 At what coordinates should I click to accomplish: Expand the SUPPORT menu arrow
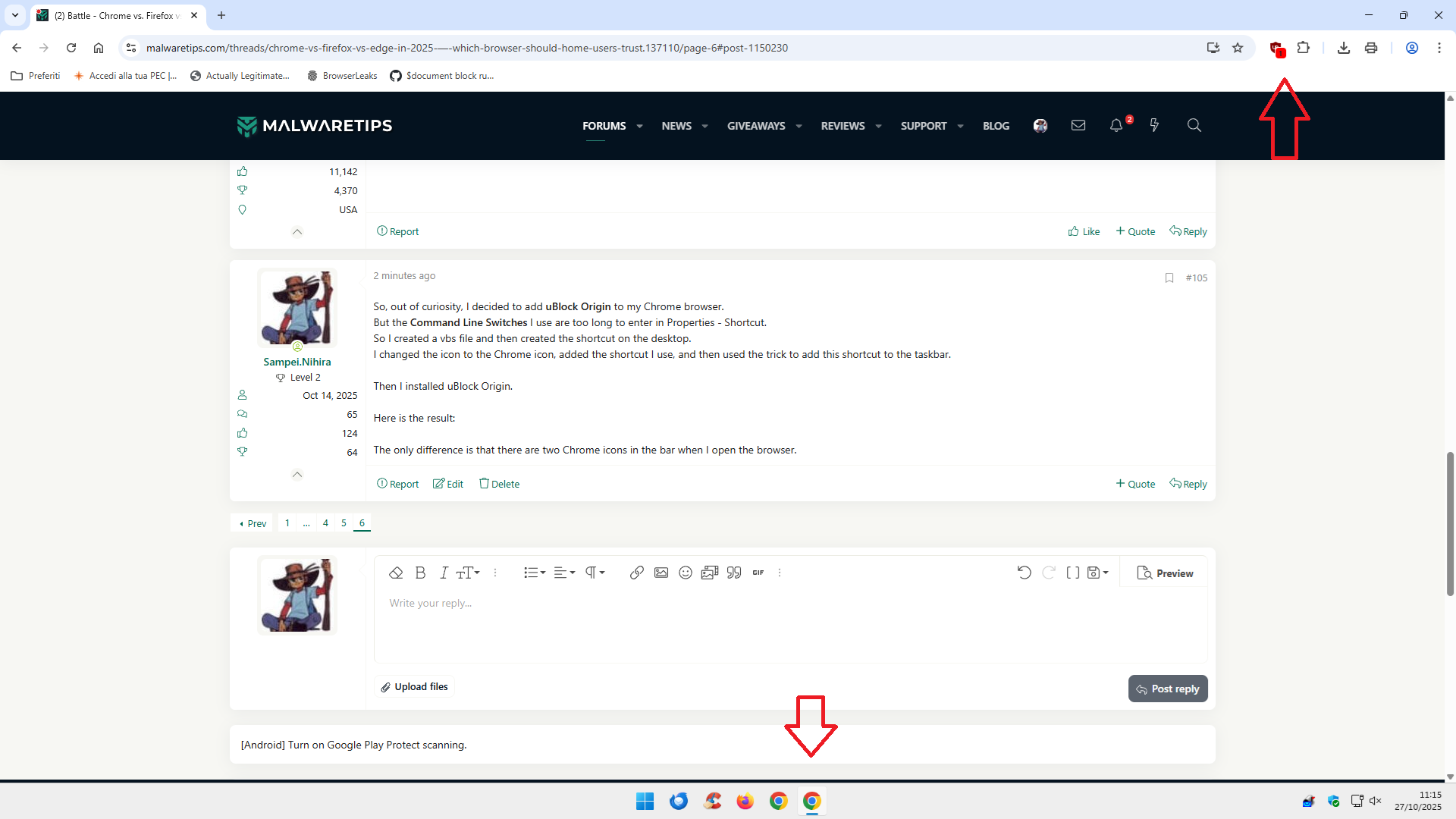click(961, 127)
